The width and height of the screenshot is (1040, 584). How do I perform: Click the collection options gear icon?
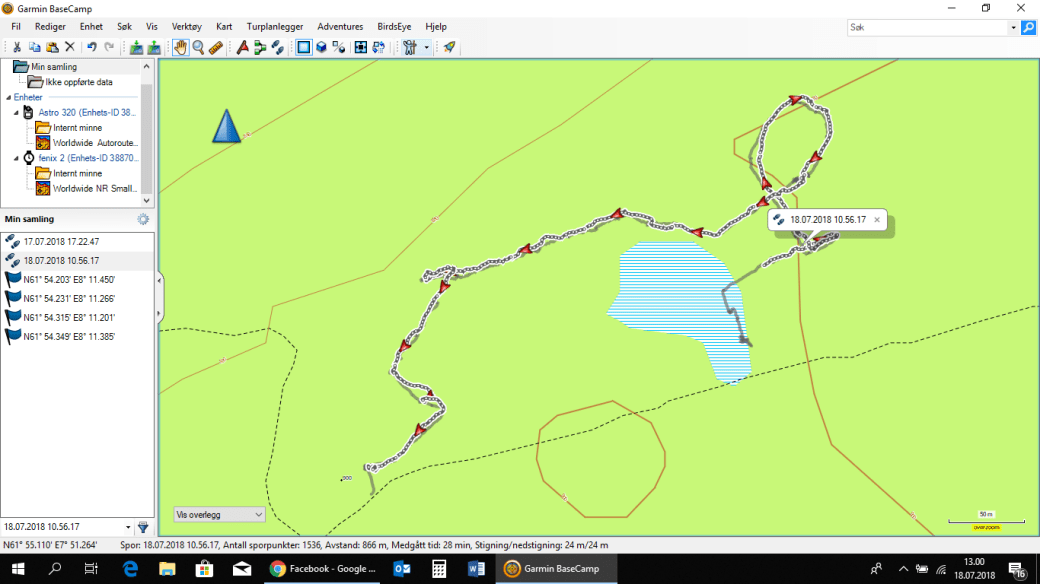[x=143, y=219]
